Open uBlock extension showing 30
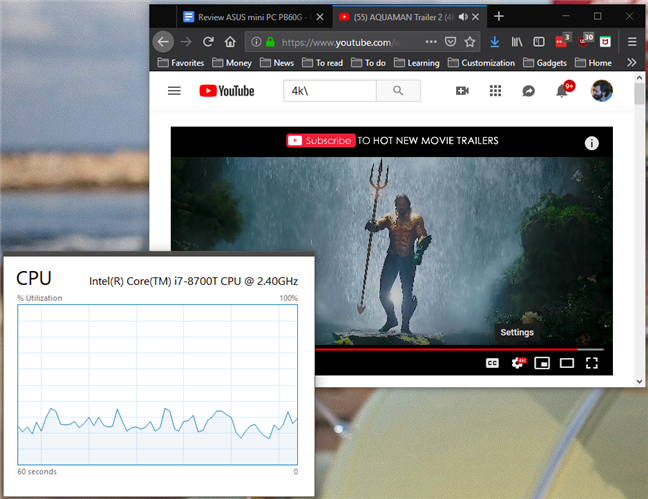 [586, 40]
